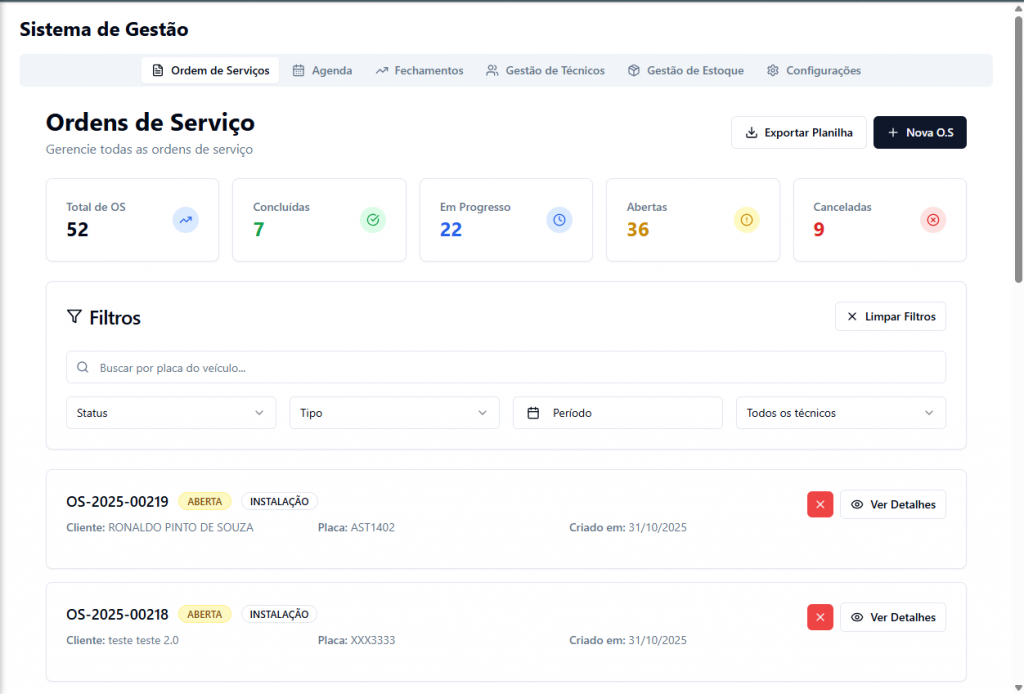Open the Todos os técnicos dropdown
This screenshot has height=694, width=1024.
pos(840,413)
